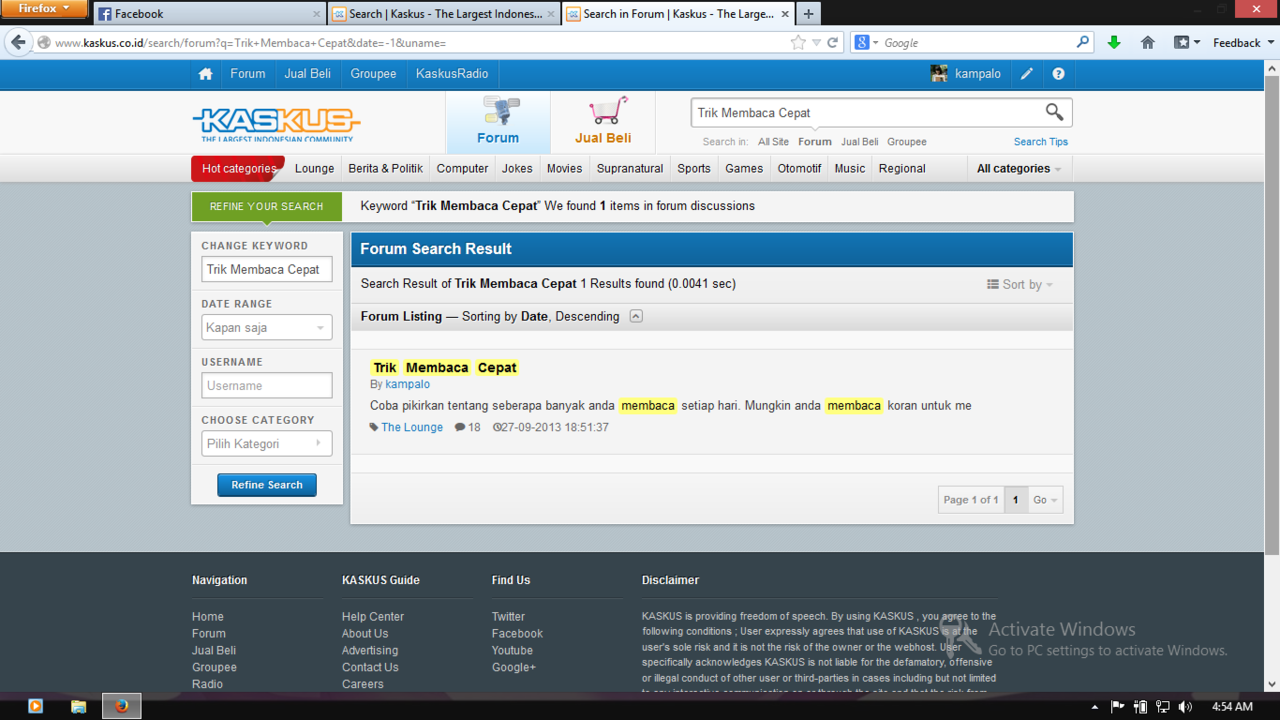Click the Change Keyword input field
Viewport: 1280px width, 720px height.
267,270
